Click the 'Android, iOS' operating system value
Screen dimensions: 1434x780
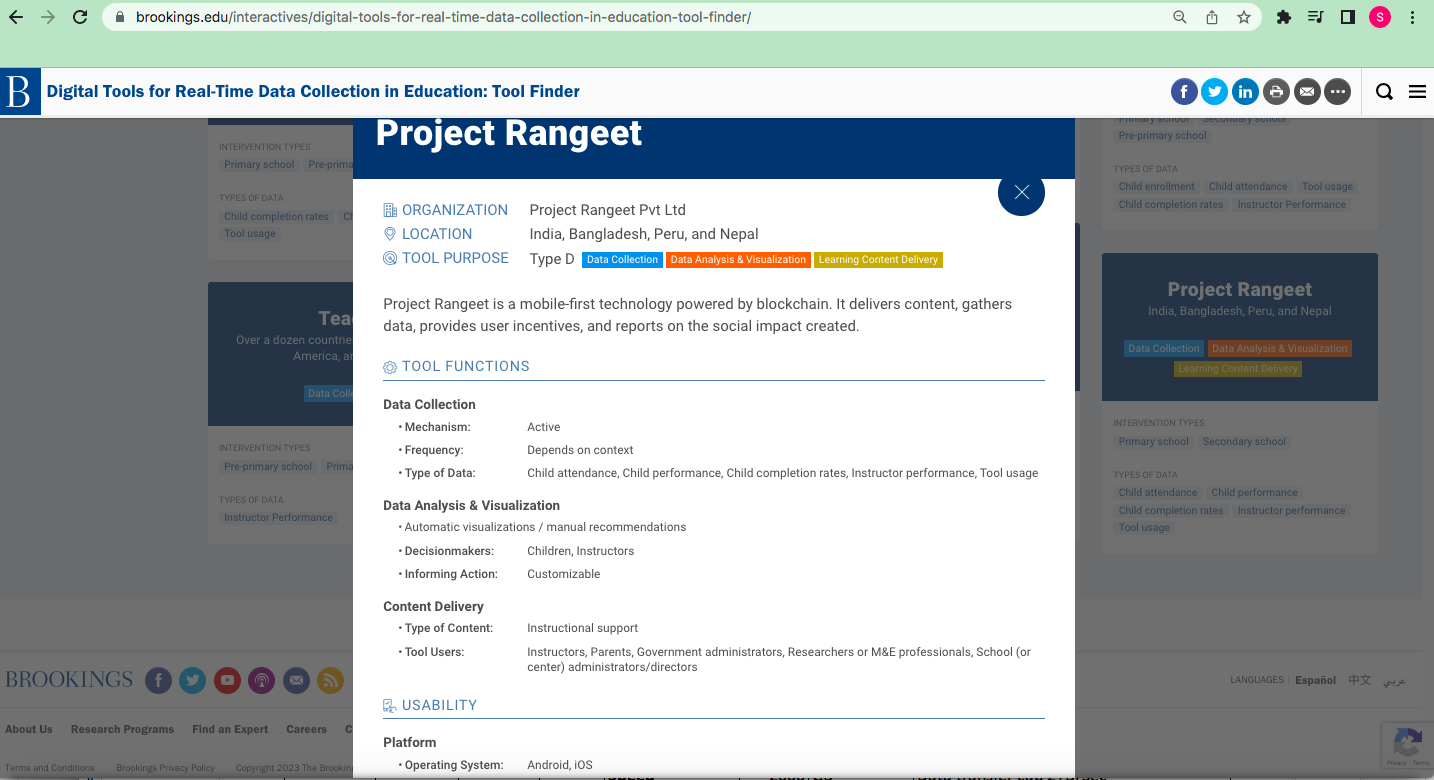[559, 765]
